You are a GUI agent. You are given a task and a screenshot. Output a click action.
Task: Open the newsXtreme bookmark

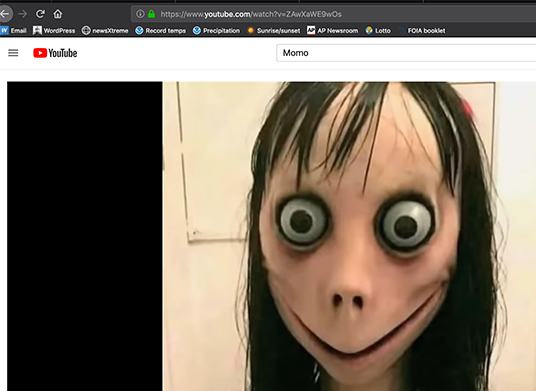105,31
